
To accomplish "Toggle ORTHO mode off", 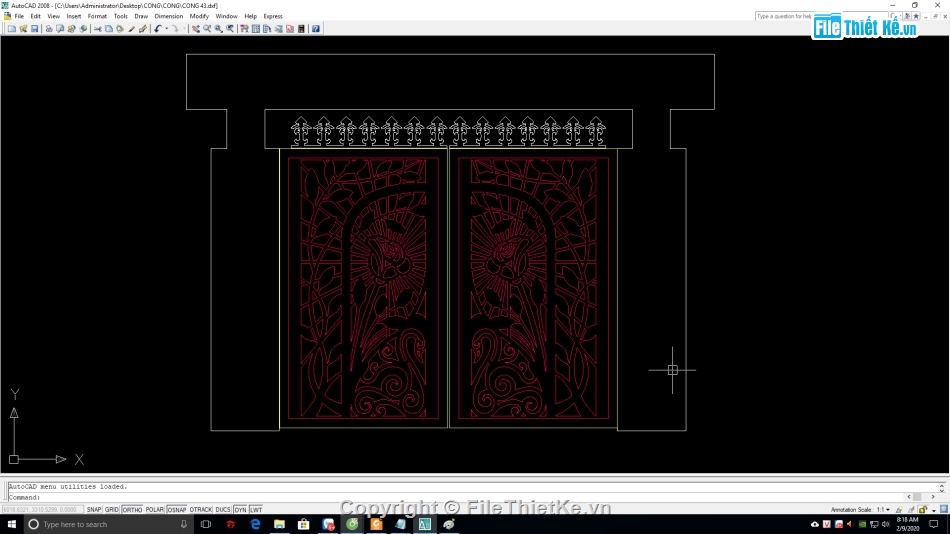I will 131,510.
